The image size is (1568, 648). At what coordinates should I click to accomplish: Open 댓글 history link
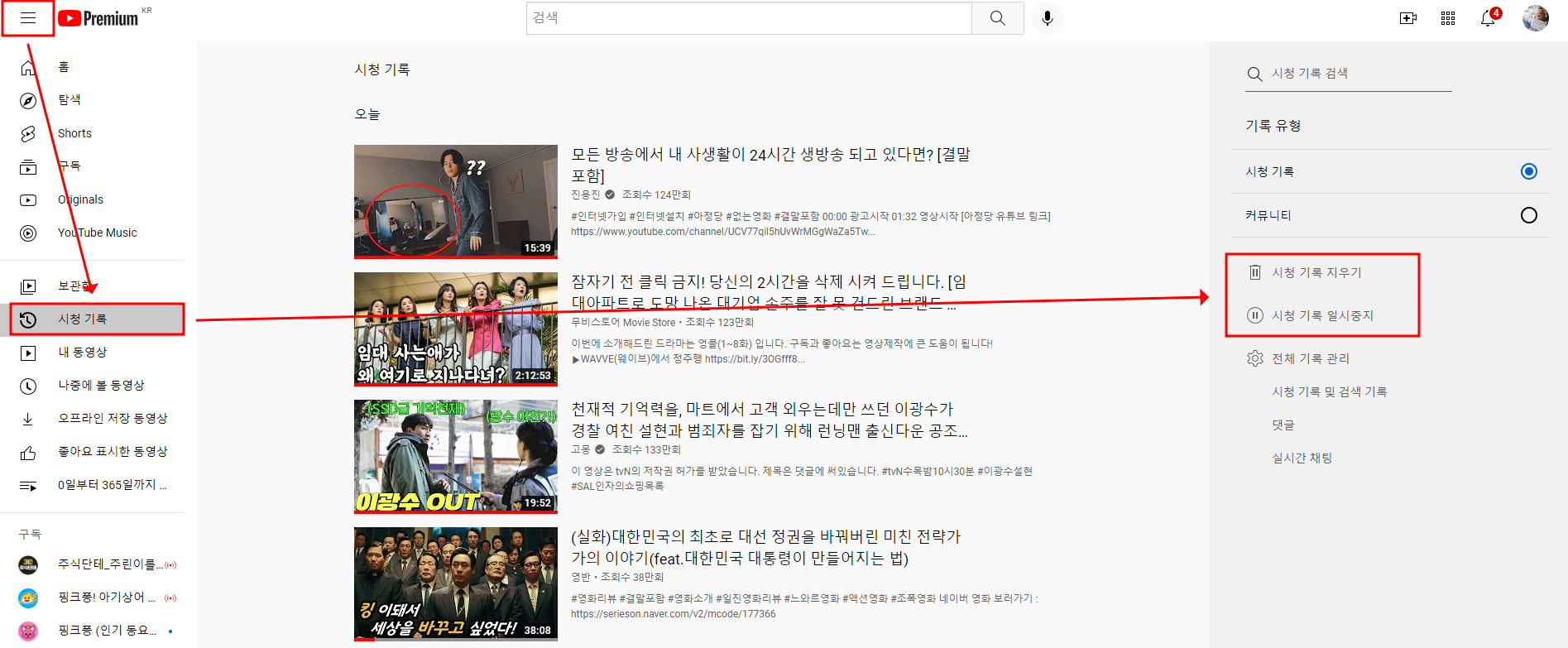(1283, 425)
